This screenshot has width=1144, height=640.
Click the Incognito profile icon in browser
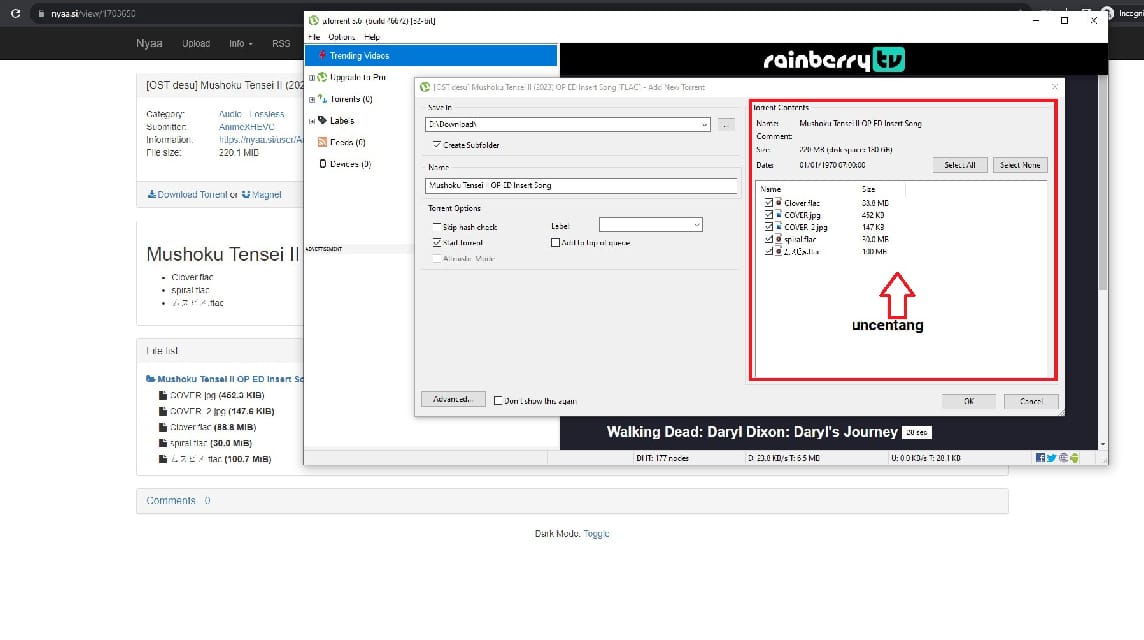pos(1108,13)
